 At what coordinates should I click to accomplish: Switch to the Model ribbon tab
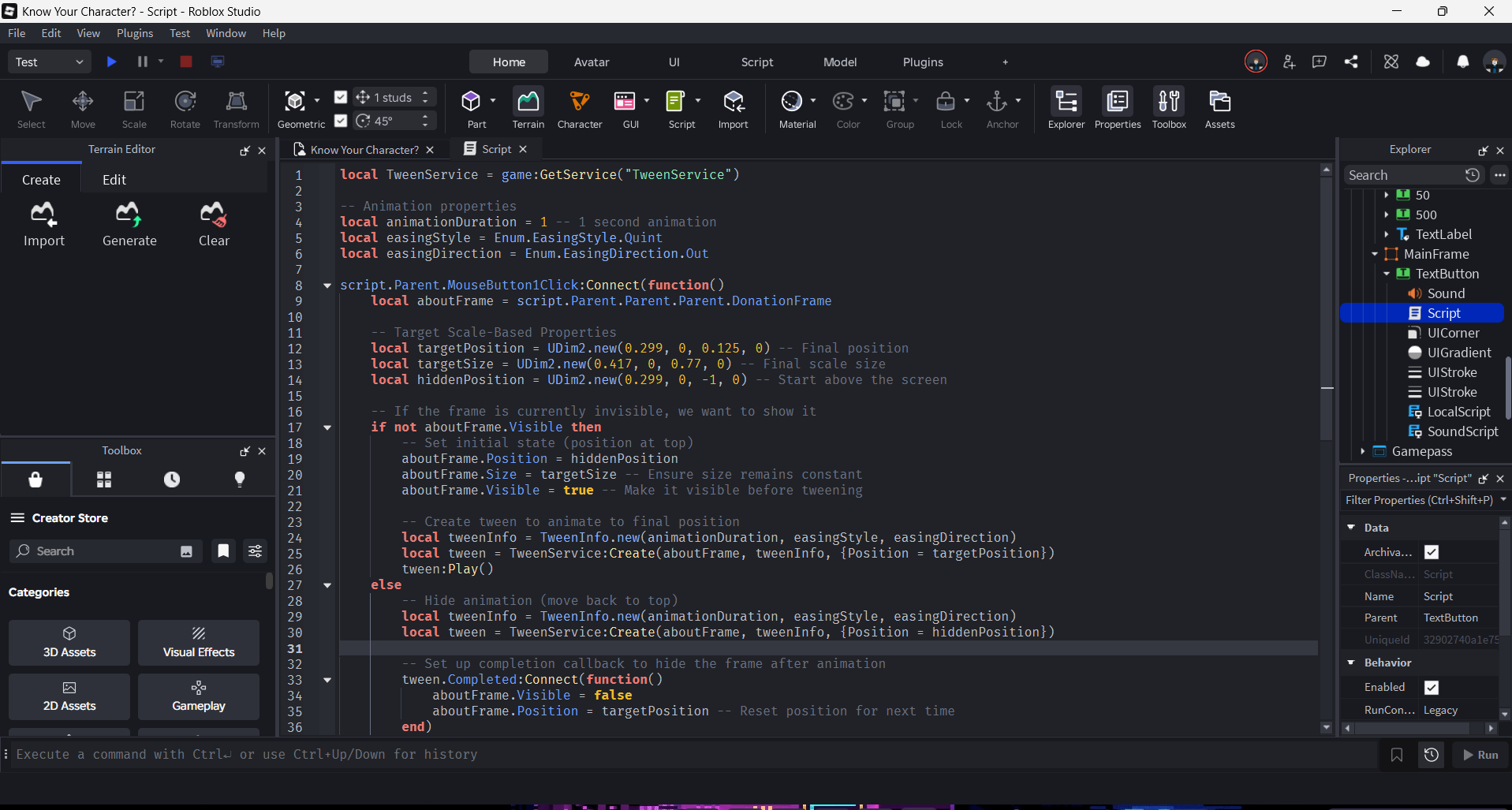coord(840,62)
